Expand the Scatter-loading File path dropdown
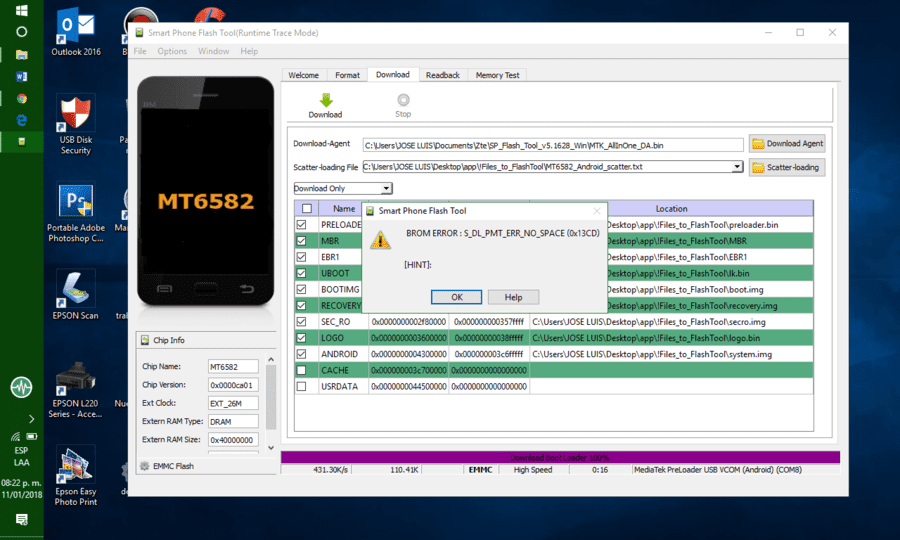Image resolution: width=900 pixels, height=540 pixels. point(737,166)
